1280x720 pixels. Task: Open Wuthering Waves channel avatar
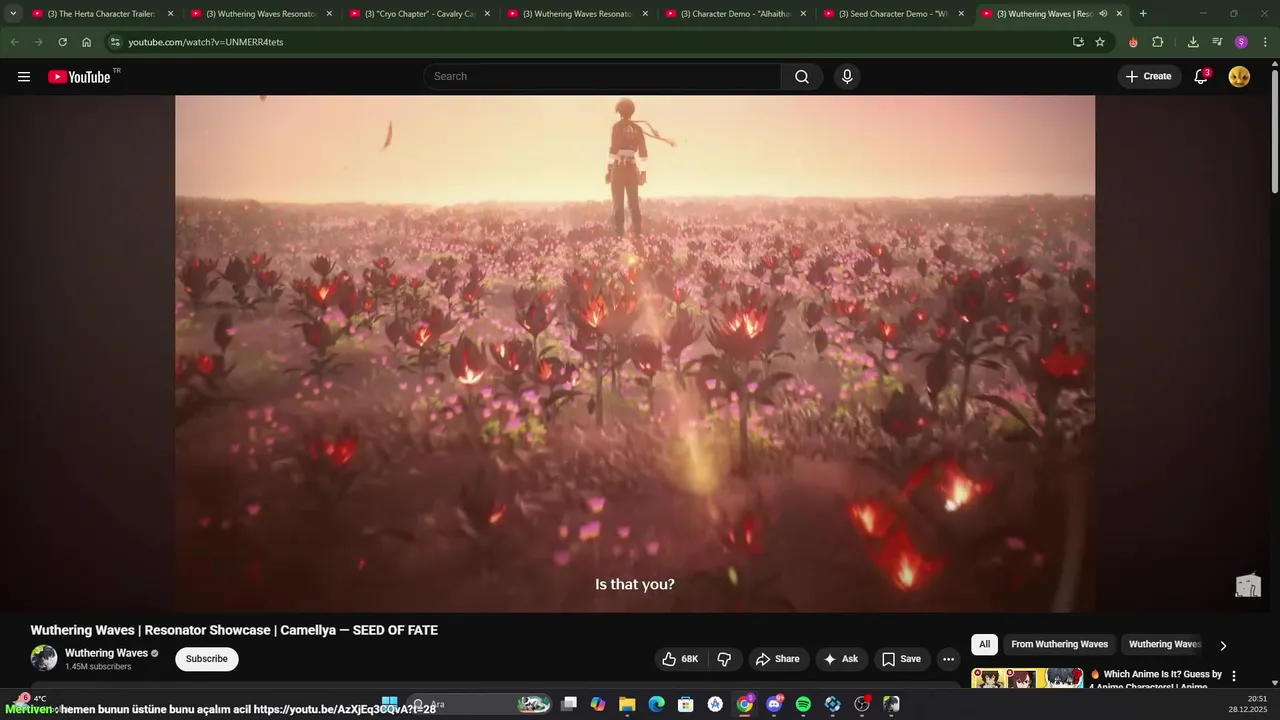pyautogui.click(x=44, y=658)
